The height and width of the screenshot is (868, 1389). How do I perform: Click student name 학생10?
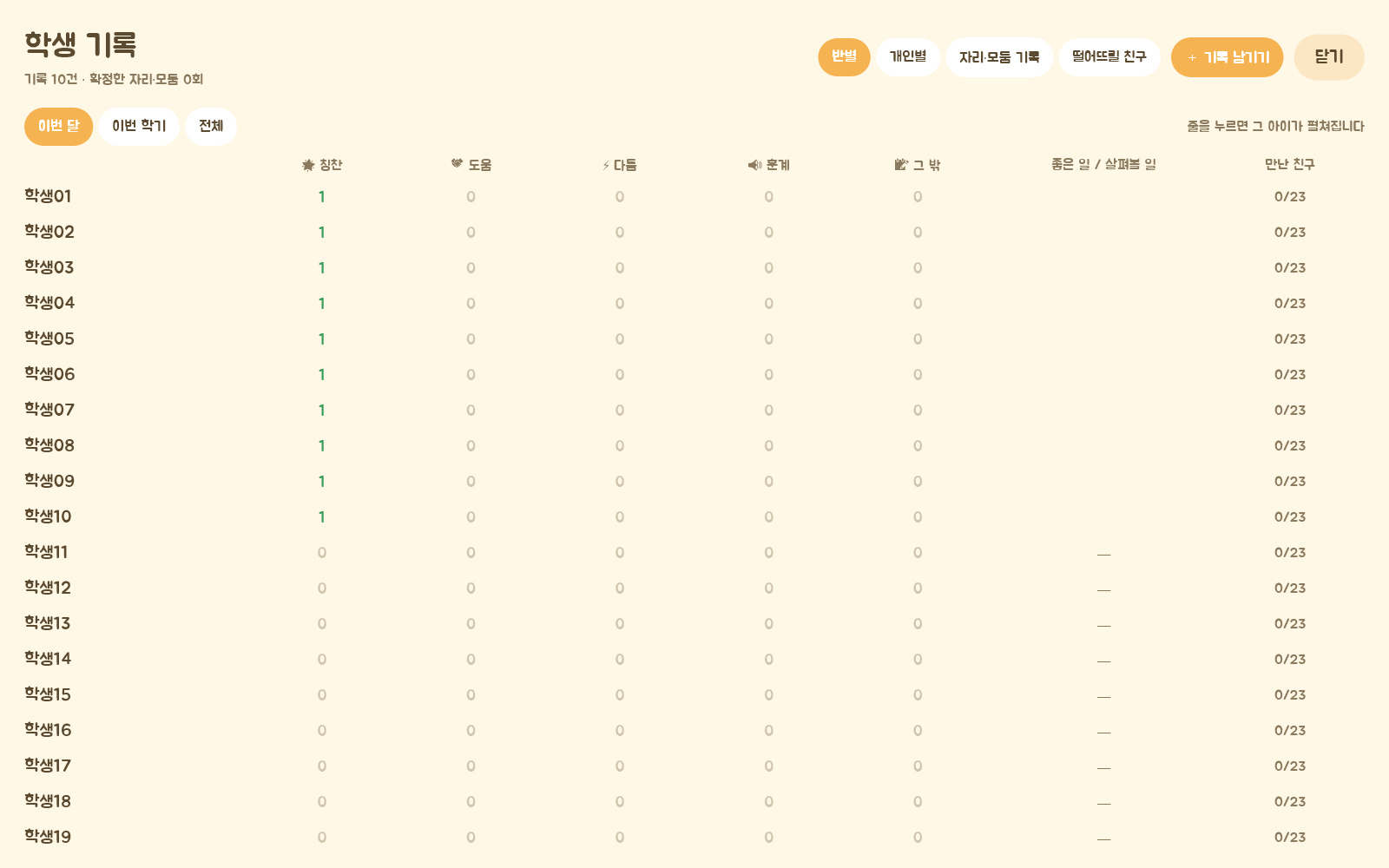point(48,516)
